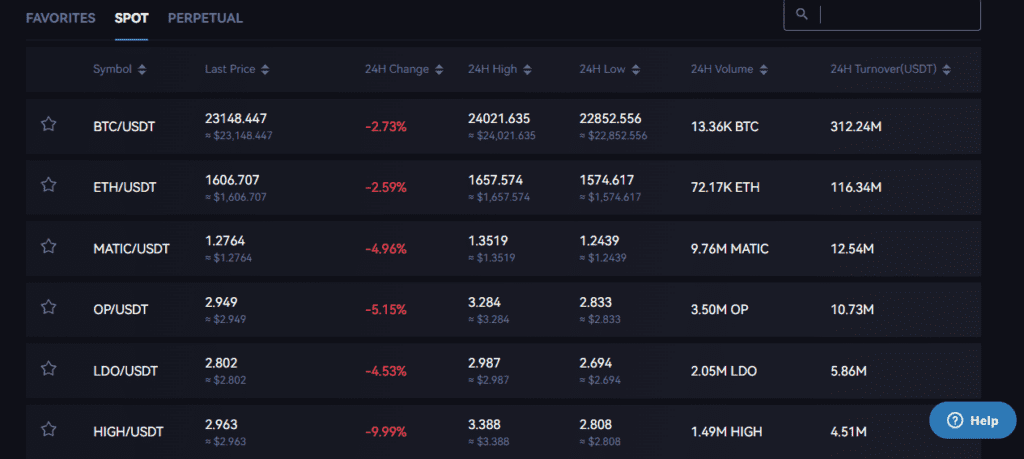Click 24H low value 22852.556

[611, 119]
